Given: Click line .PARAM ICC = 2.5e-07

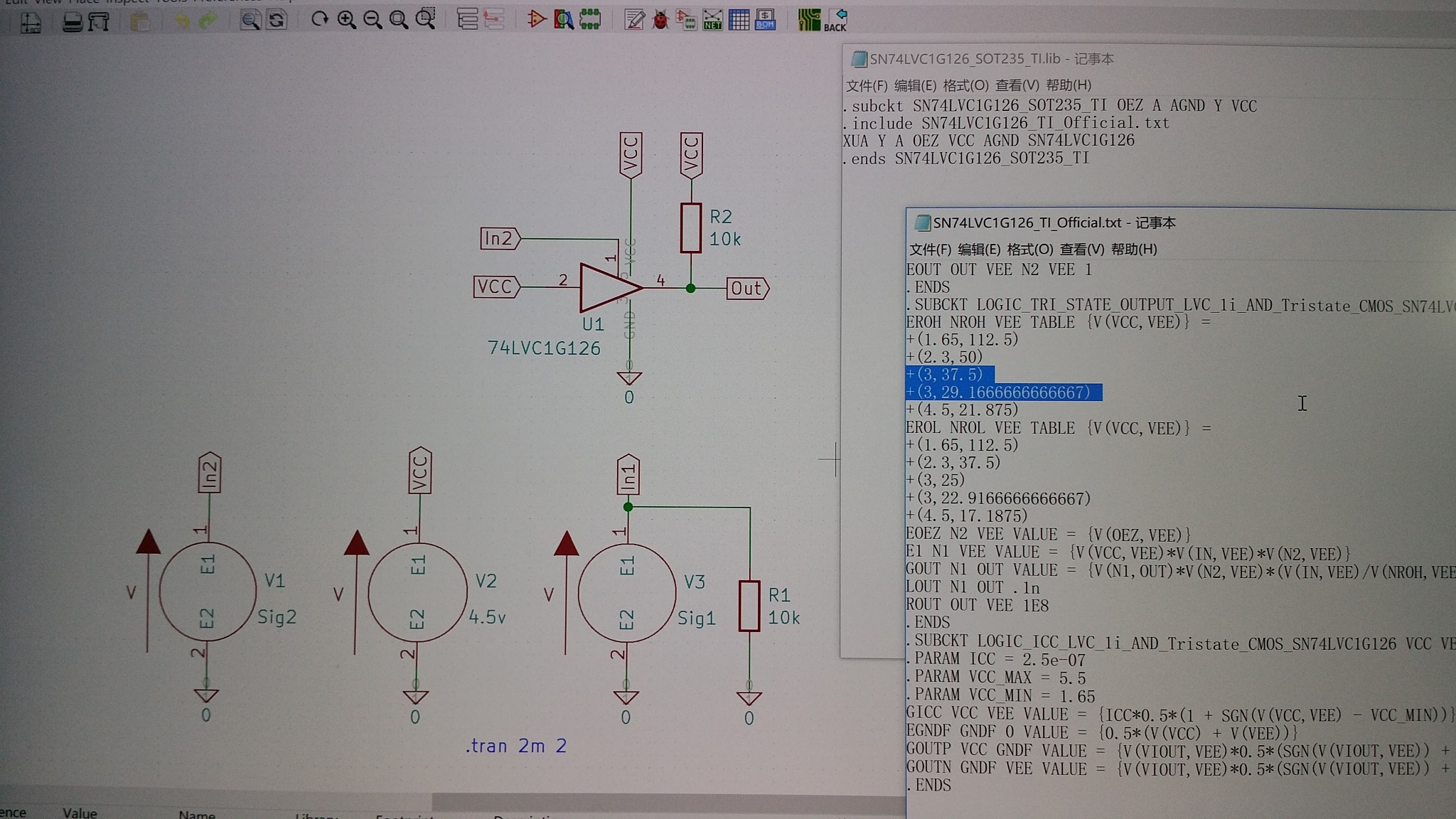Looking at the screenshot, I should (x=996, y=660).
